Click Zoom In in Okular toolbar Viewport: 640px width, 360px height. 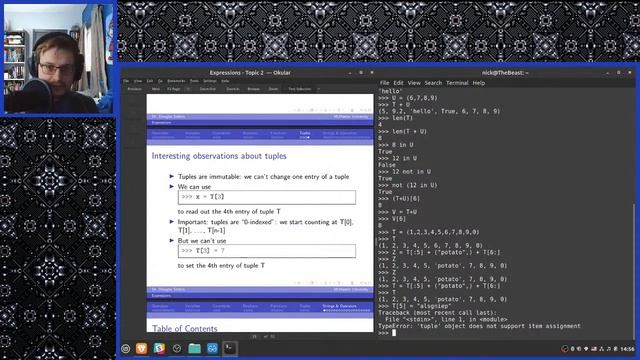pos(233,89)
